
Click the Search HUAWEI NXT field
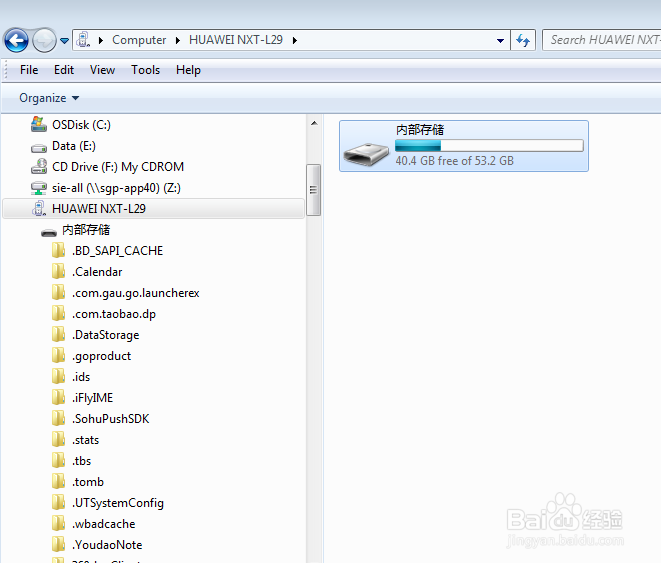(x=602, y=40)
